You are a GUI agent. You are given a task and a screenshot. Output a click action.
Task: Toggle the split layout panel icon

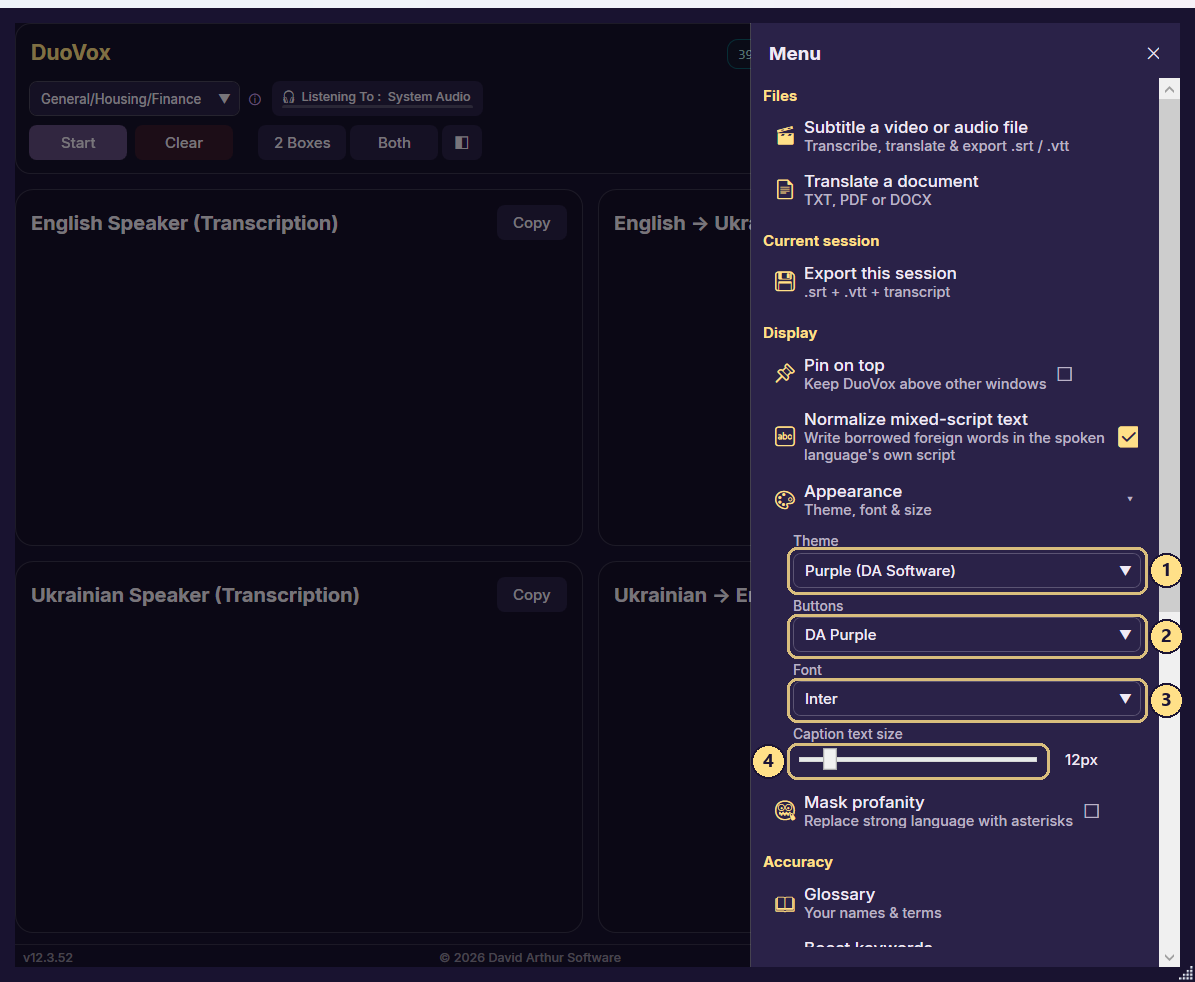pyautogui.click(x=462, y=142)
